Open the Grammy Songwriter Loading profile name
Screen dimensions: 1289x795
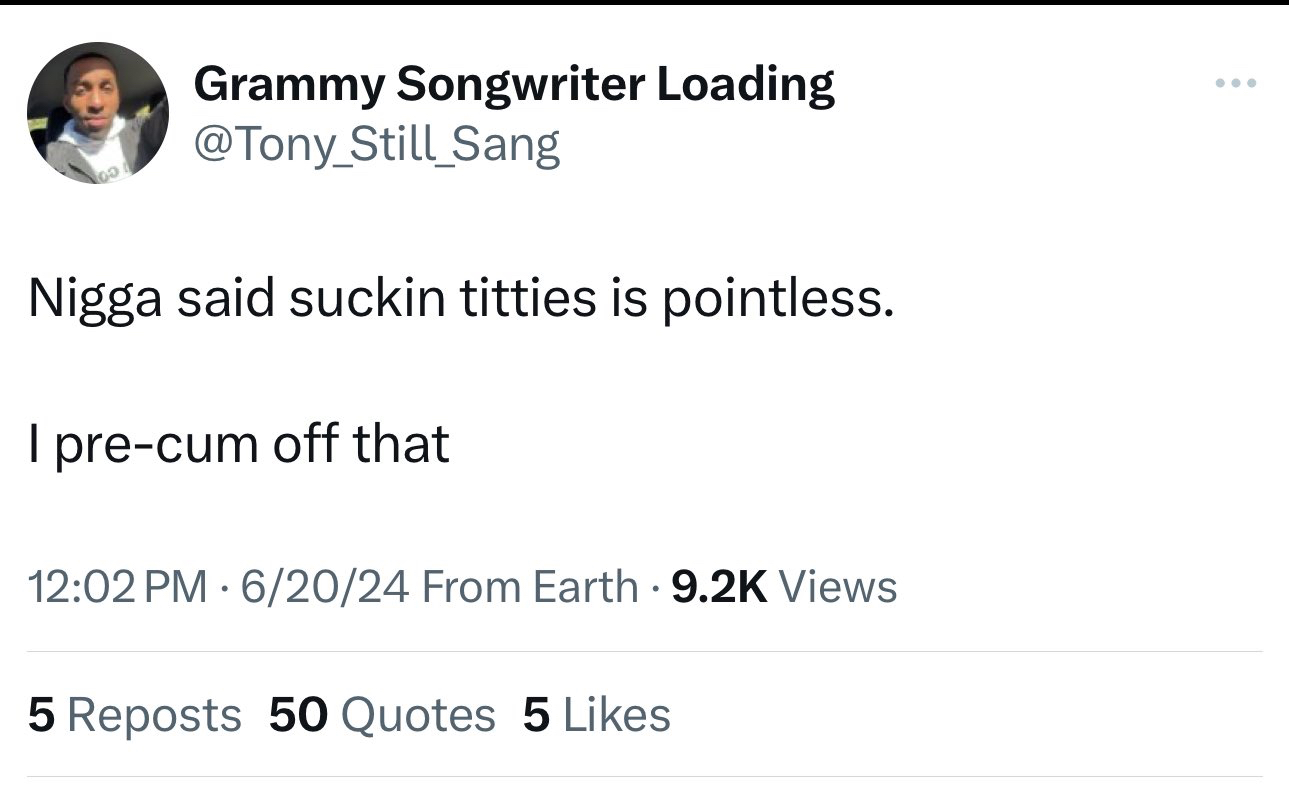[x=513, y=84]
